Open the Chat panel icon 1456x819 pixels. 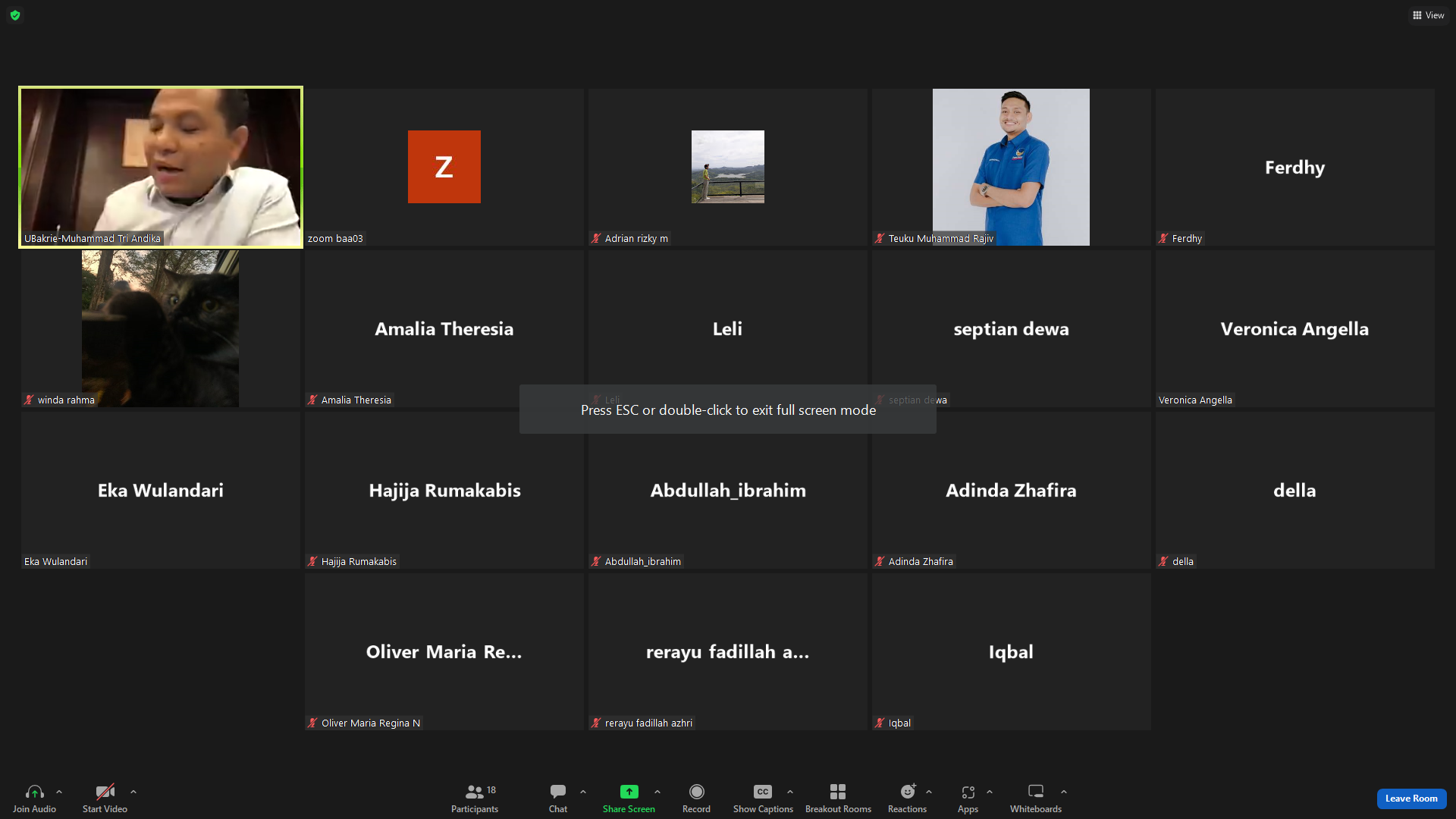pos(558,792)
